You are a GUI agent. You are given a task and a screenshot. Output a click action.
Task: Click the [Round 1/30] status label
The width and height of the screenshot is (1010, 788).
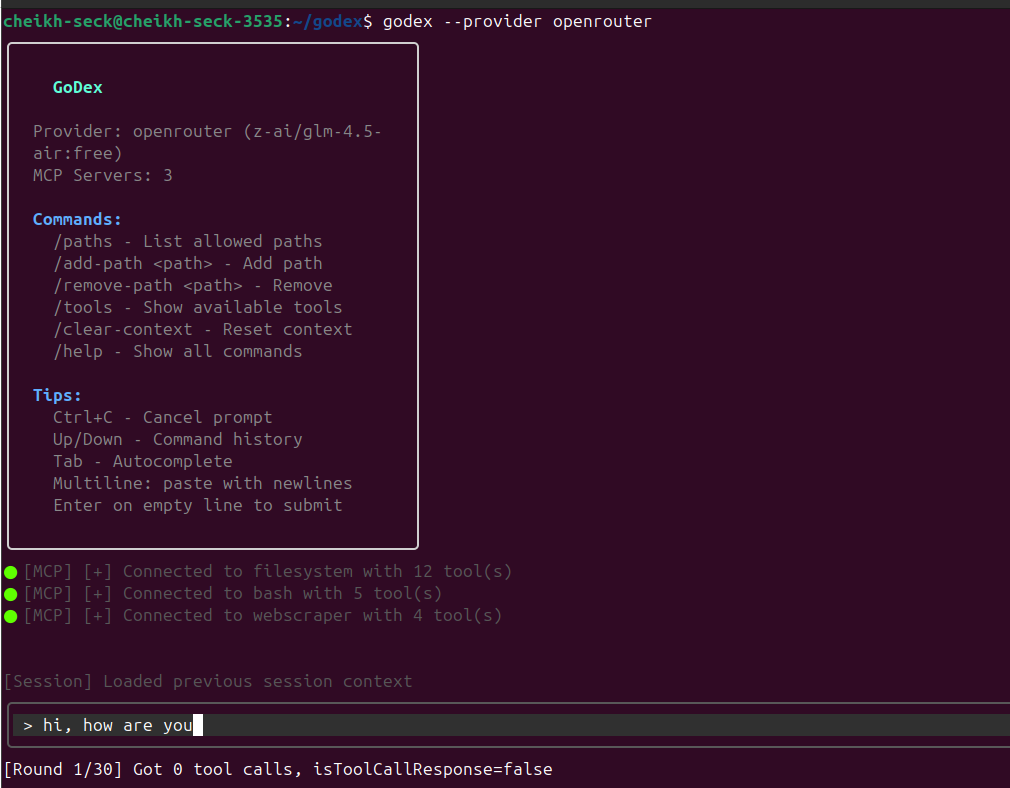(x=57, y=769)
